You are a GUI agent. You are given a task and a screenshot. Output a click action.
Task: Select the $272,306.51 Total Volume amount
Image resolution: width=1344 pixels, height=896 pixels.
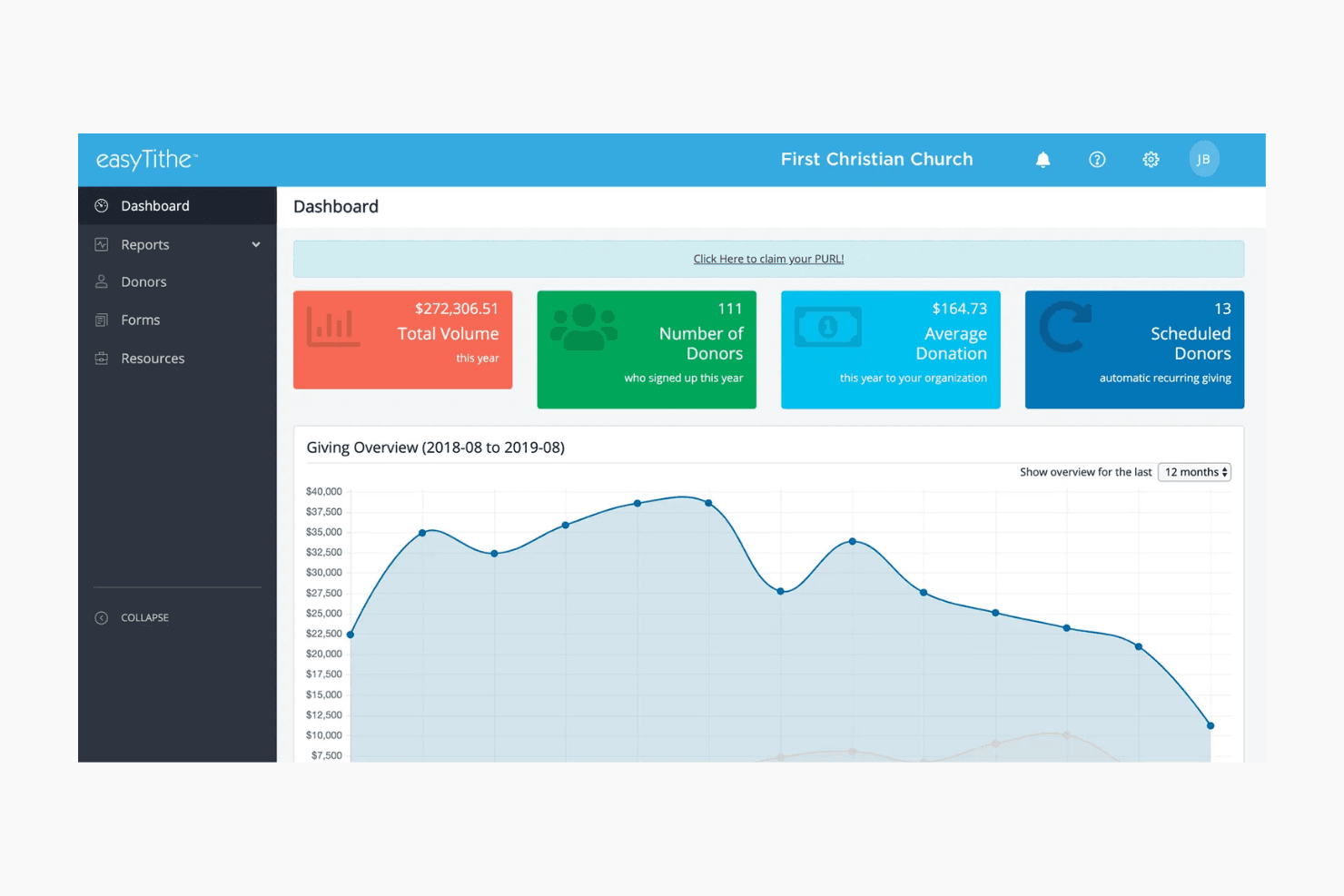(457, 310)
